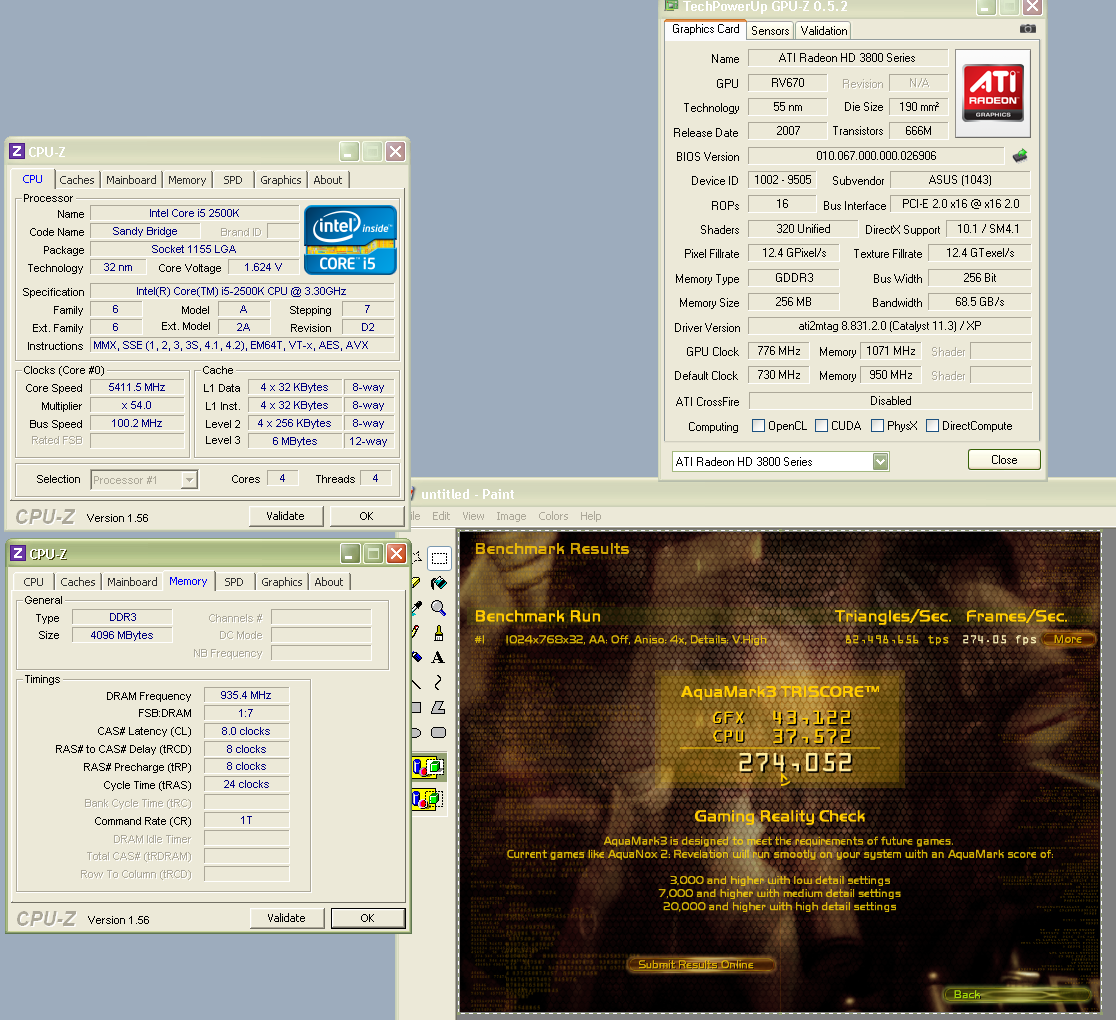Viewport: 1116px width, 1020px height.
Task: Select the Line tool in Paint
Action: coord(416,682)
